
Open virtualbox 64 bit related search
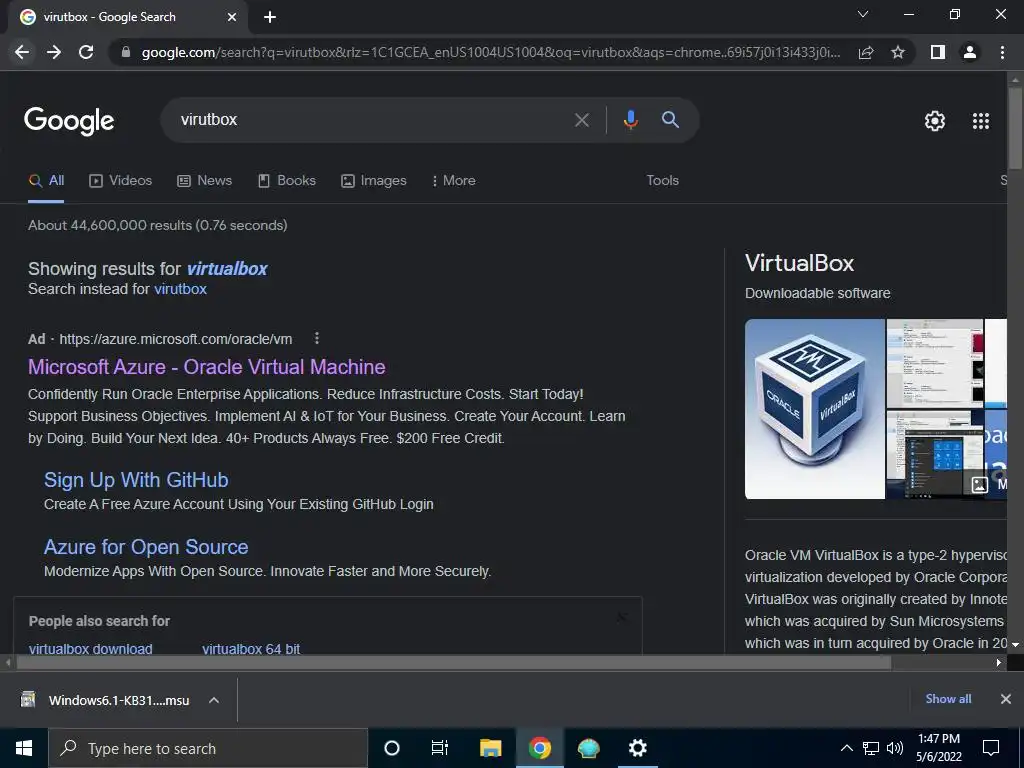click(251, 649)
